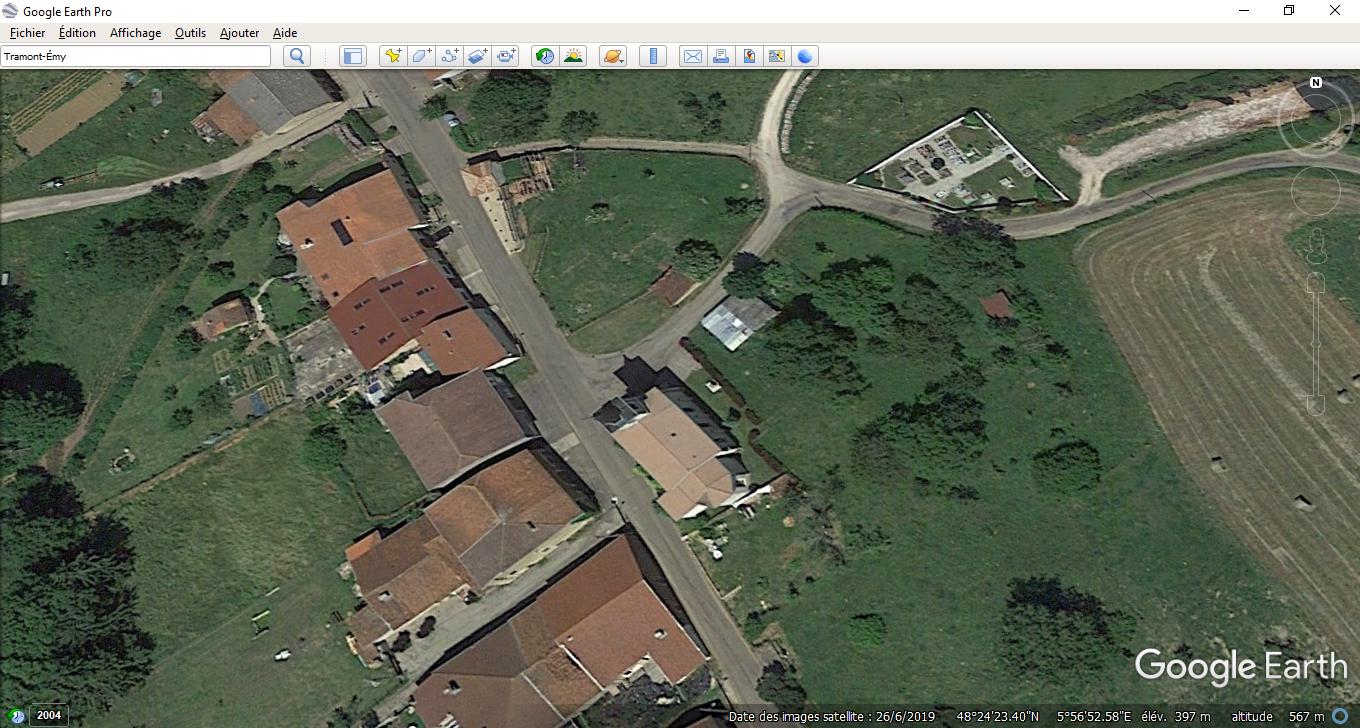This screenshot has height=728, width=1360.
Task: Show the ruler measurement tool
Action: click(x=652, y=56)
